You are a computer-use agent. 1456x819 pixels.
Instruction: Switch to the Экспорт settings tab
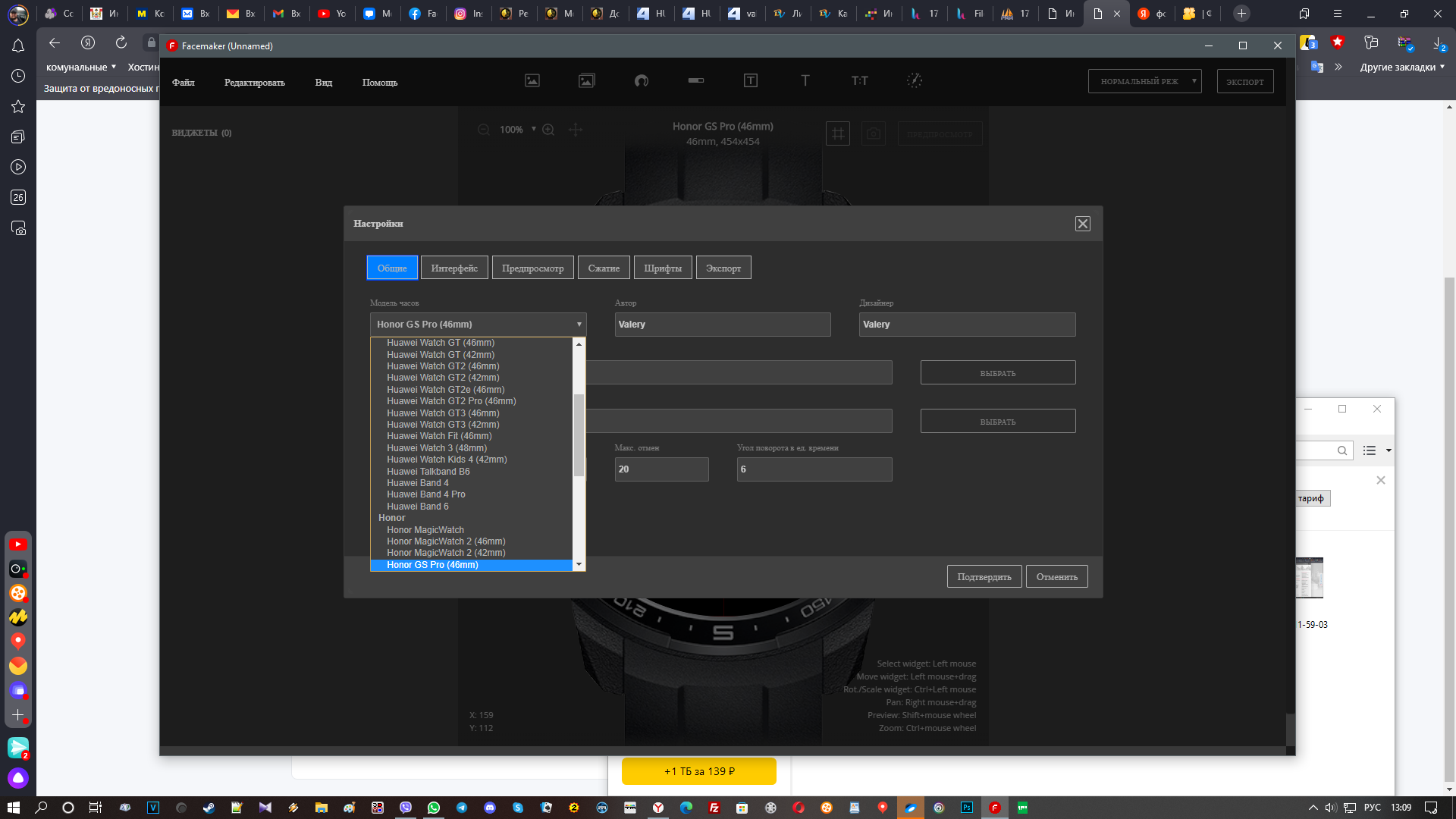pos(723,268)
